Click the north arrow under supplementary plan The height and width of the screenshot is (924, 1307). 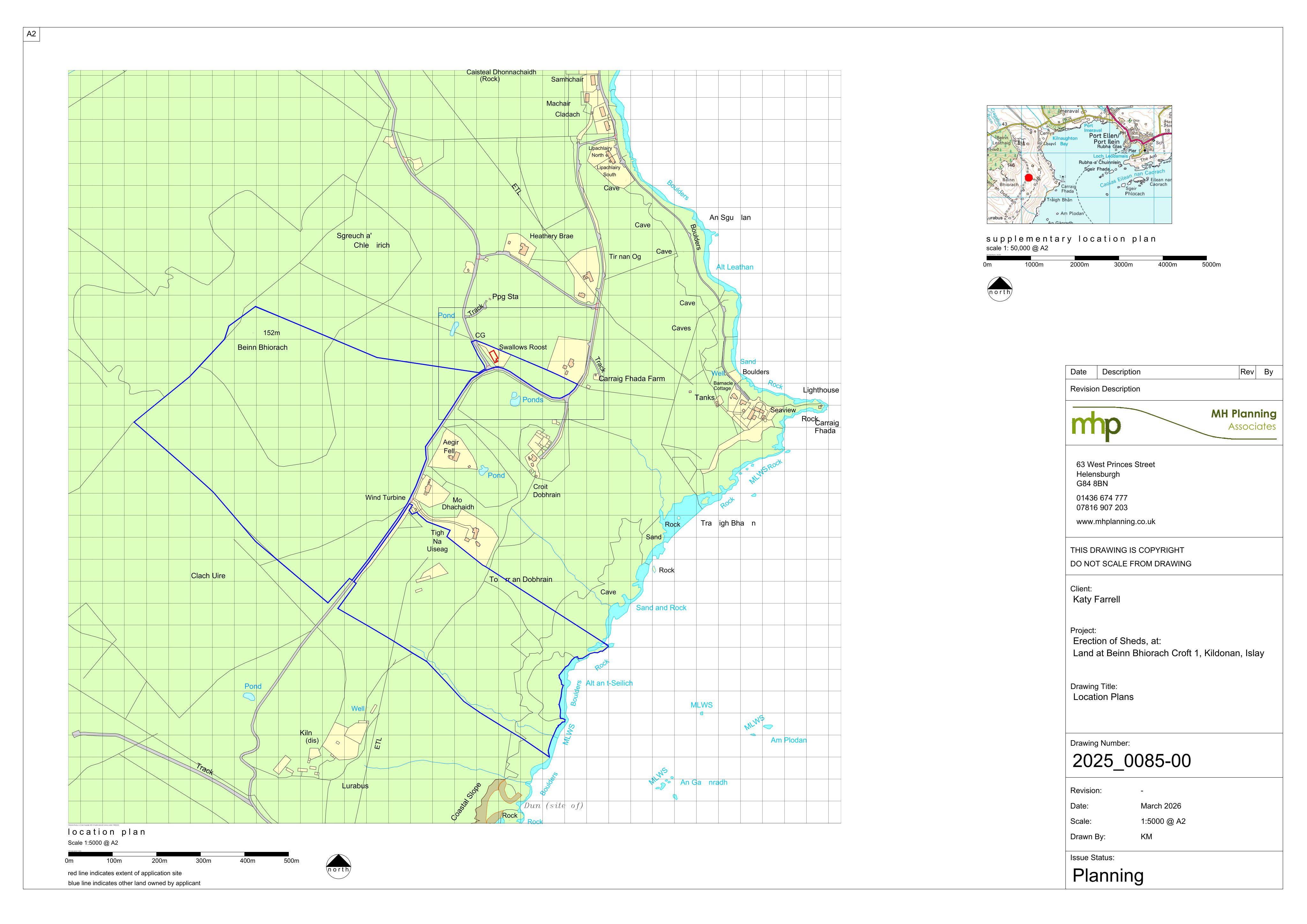[x=1000, y=288]
